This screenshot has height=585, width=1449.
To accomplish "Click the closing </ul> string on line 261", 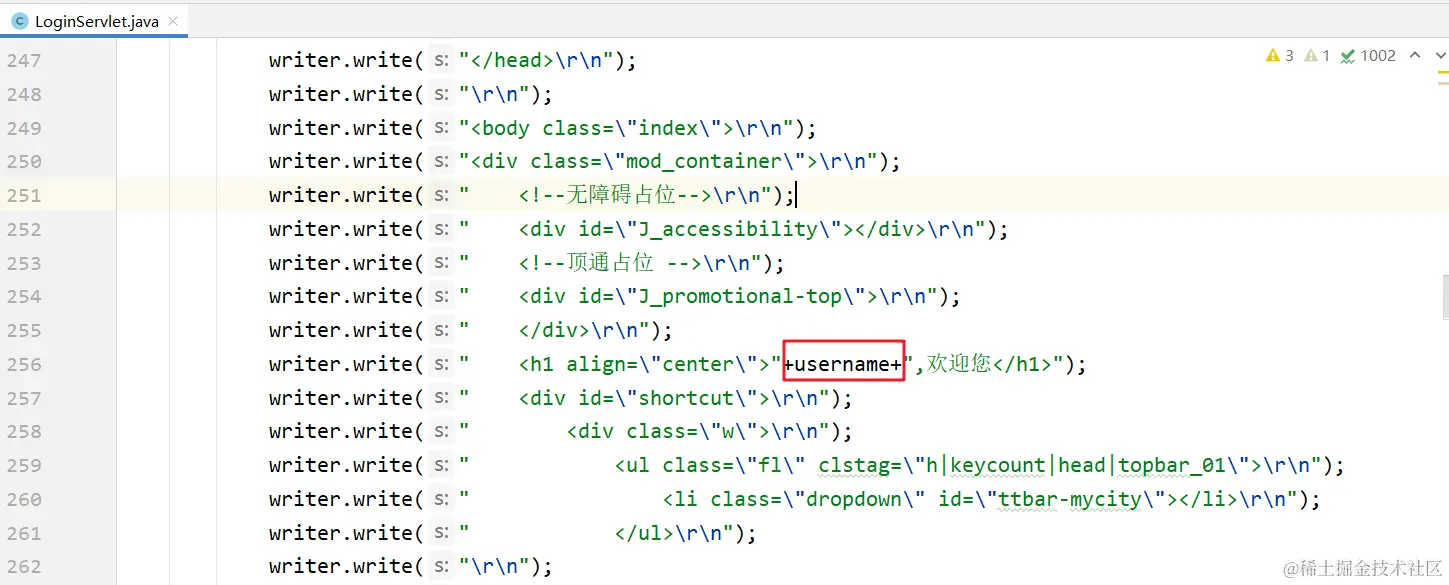I will coord(597,534).
